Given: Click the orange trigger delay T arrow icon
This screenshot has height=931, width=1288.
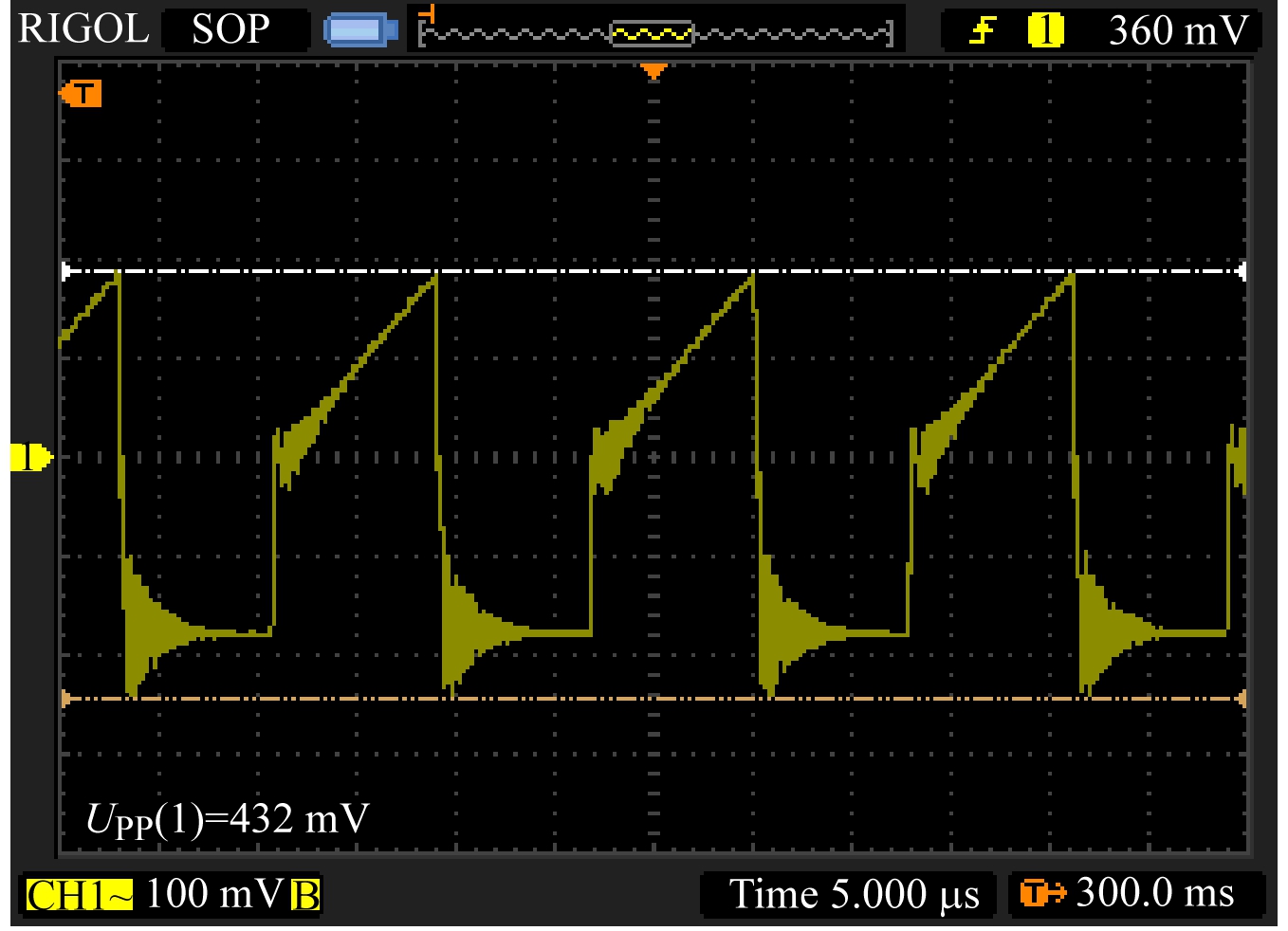Looking at the screenshot, I should pyautogui.click(x=1041, y=893).
